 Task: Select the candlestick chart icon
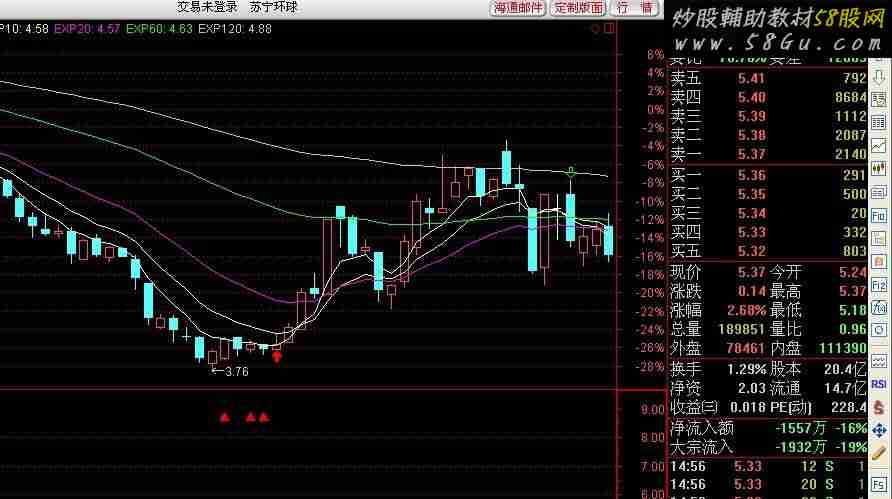[879, 168]
